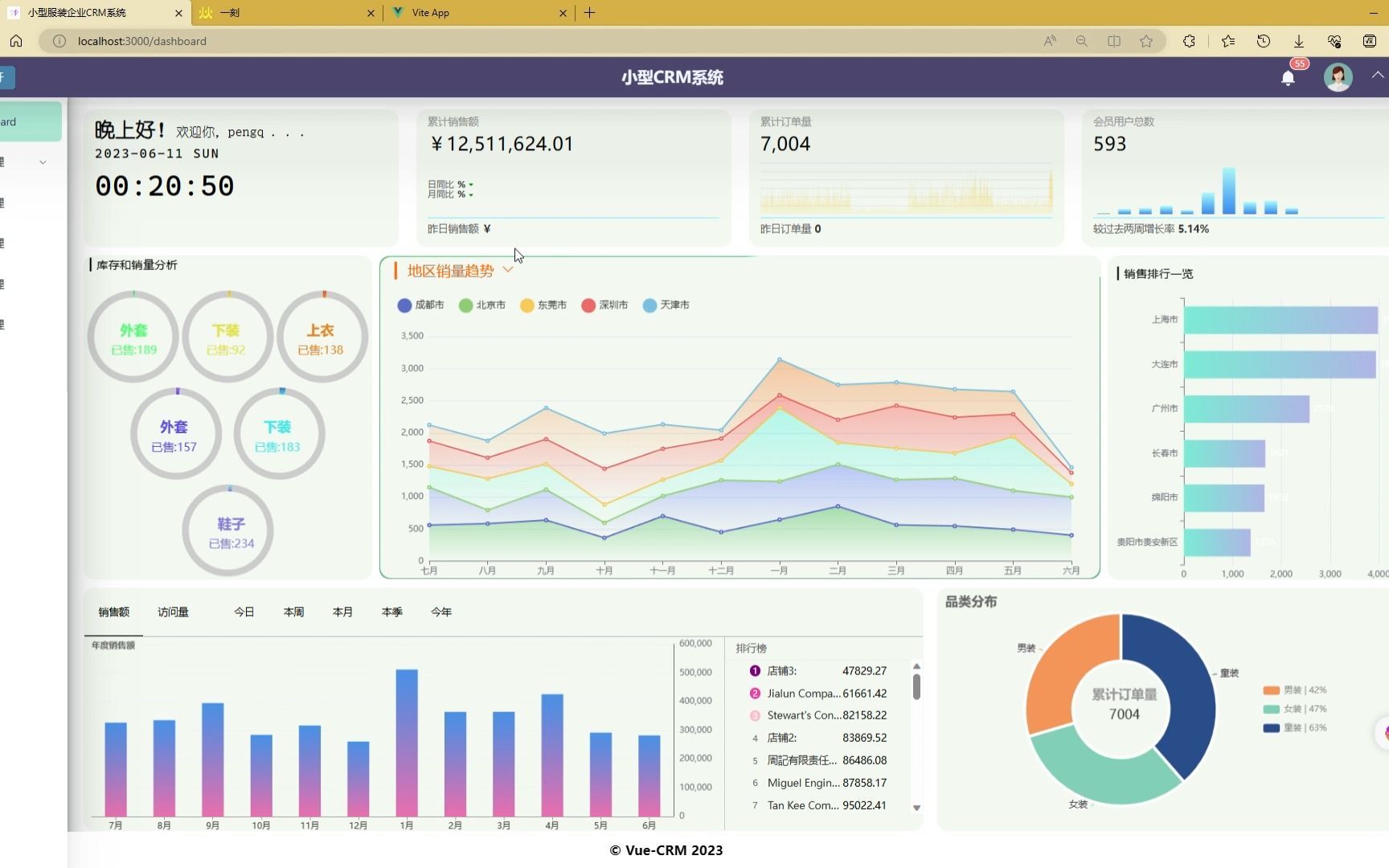View site information next to localhost URL
Image resolution: width=1389 pixels, height=868 pixels.
click(x=59, y=41)
